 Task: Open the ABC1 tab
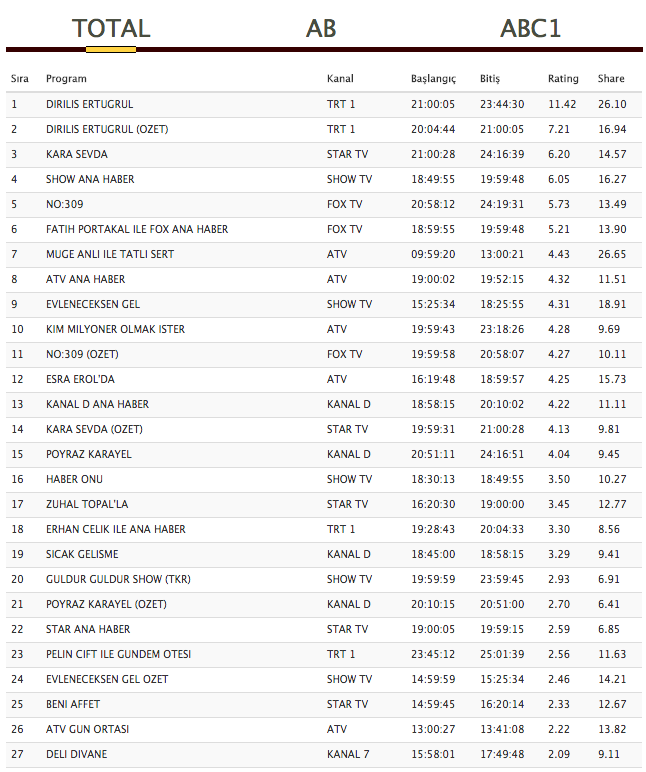530,29
